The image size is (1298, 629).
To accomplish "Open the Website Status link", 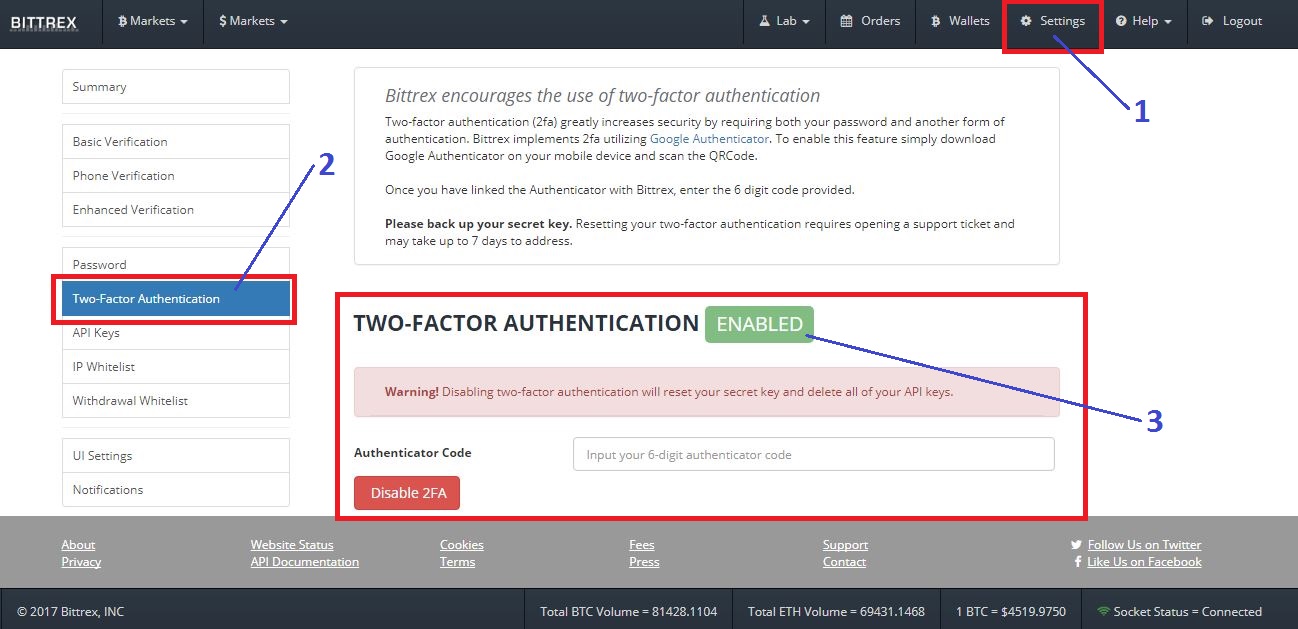I will coord(292,545).
